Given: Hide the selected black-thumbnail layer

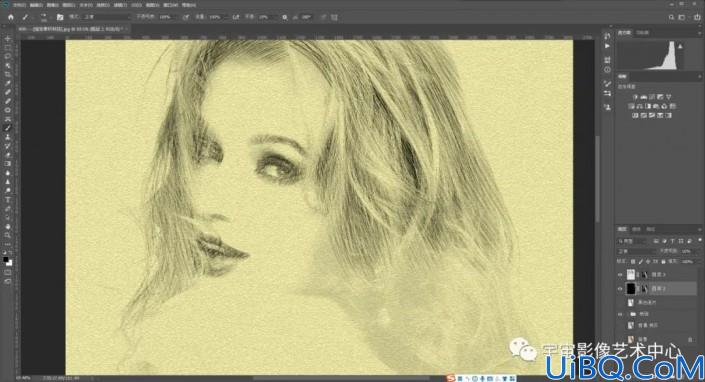Looking at the screenshot, I should pos(620,289).
